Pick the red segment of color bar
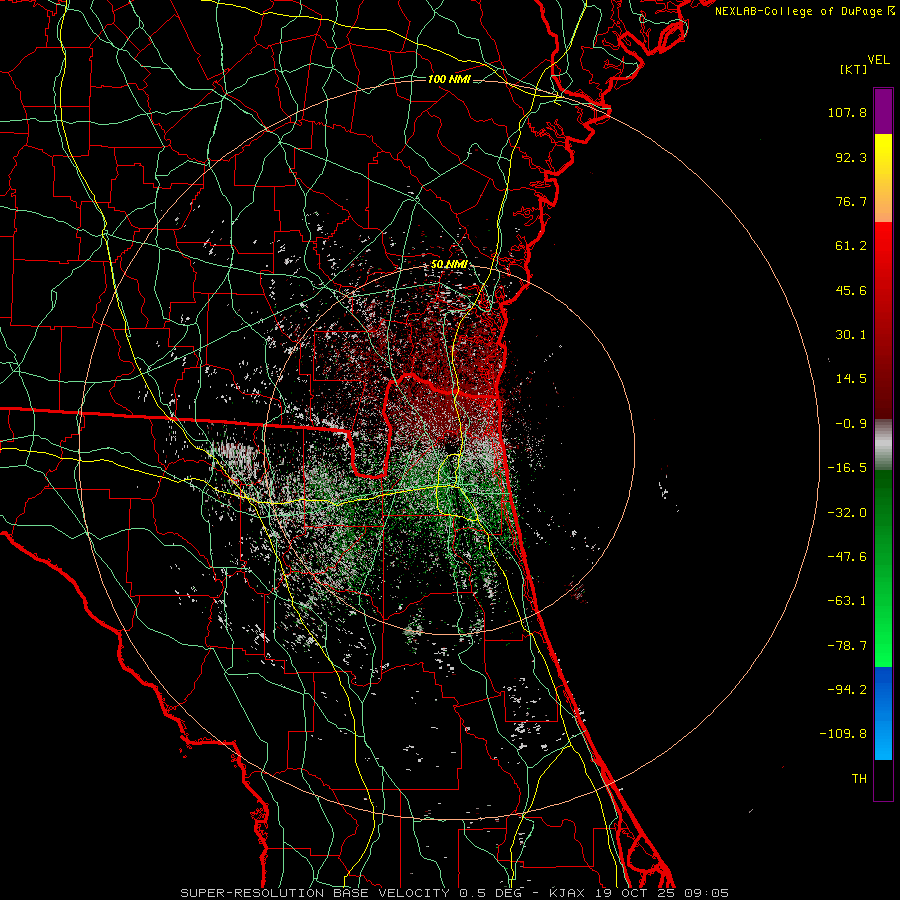Image resolution: width=900 pixels, height=900 pixels. [x=883, y=320]
